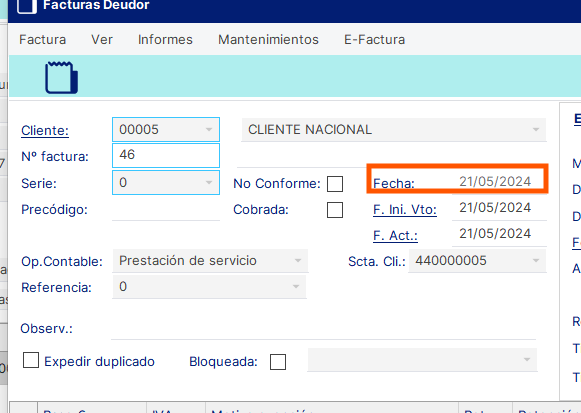The image size is (581, 413).
Task: Click the Observ. text field
Action: click(x=323, y=328)
